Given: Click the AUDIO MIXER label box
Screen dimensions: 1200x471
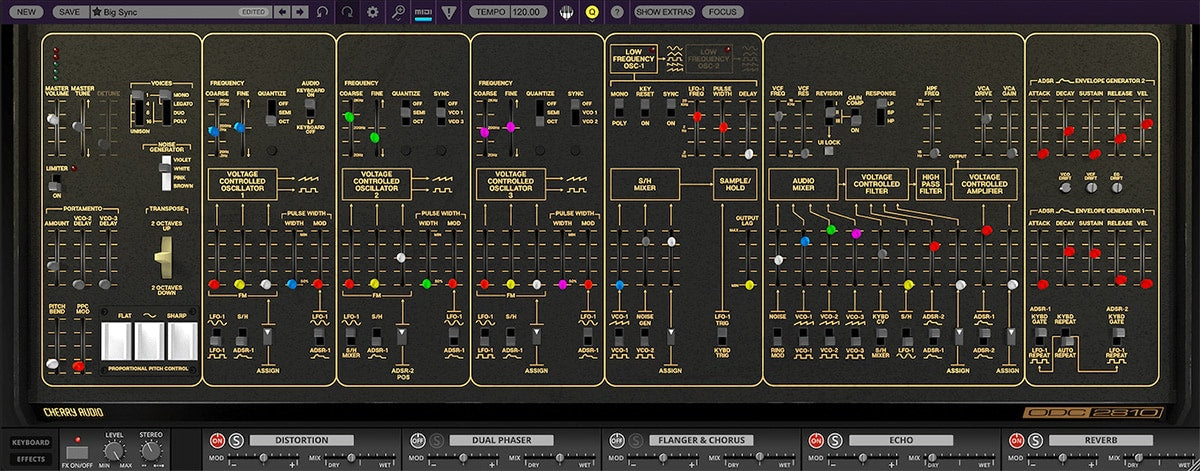Looking at the screenshot, I should coord(803,185).
